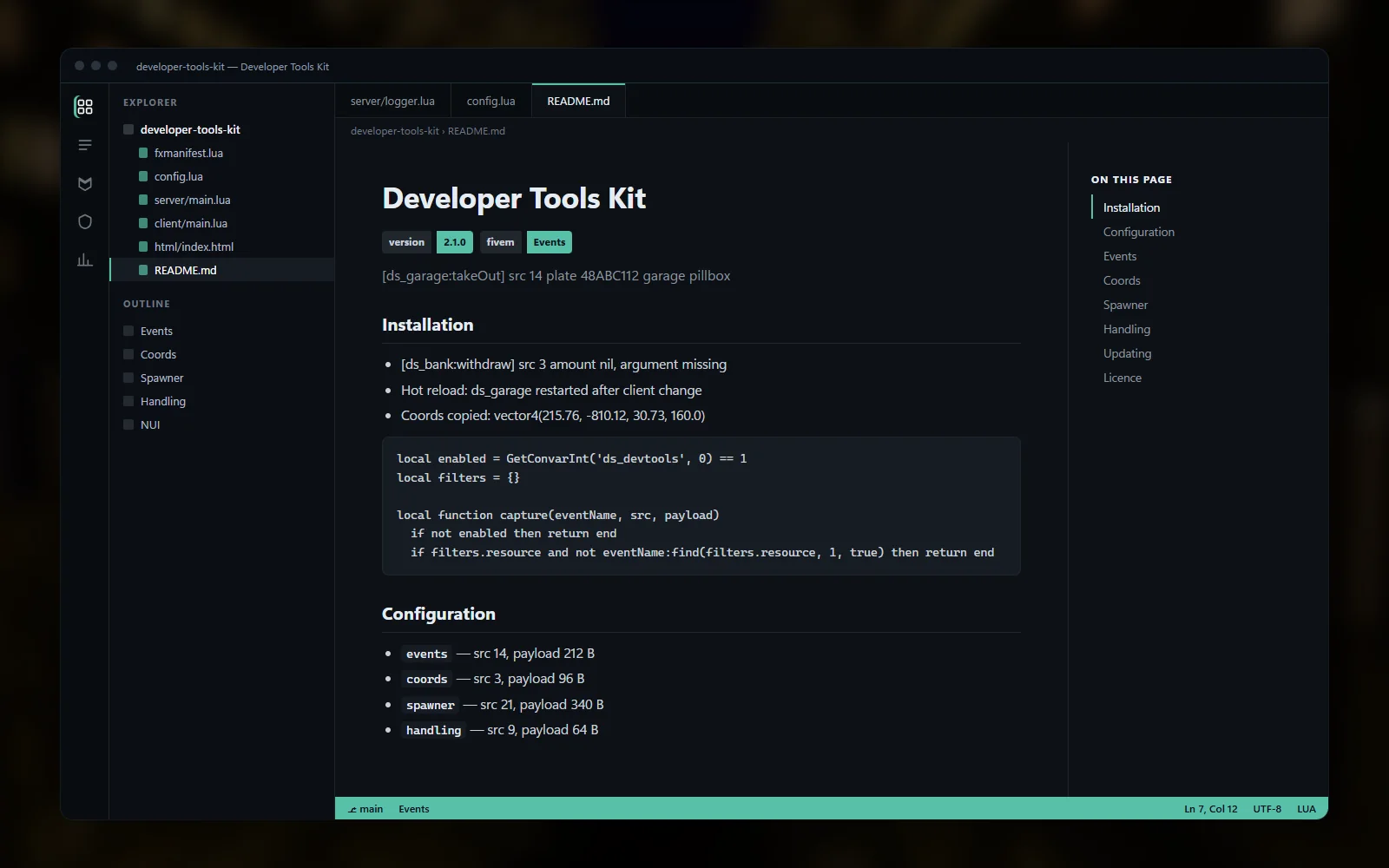Click the Configuration section heading
This screenshot has height=868, width=1389.
pyautogui.click(x=438, y=614)
